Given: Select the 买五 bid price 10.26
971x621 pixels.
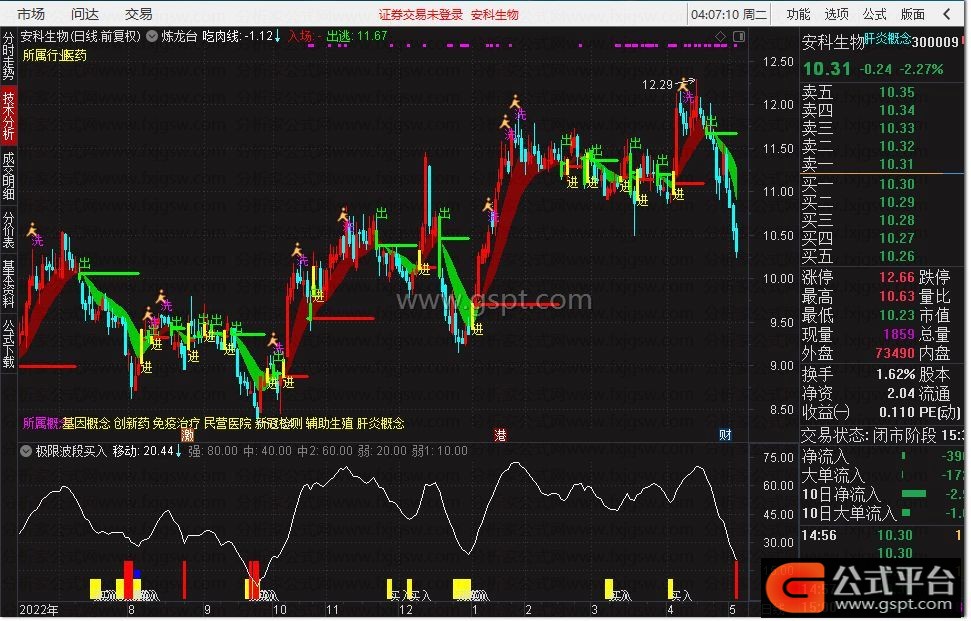Looking at the screenshot, I should pos(897,256).
